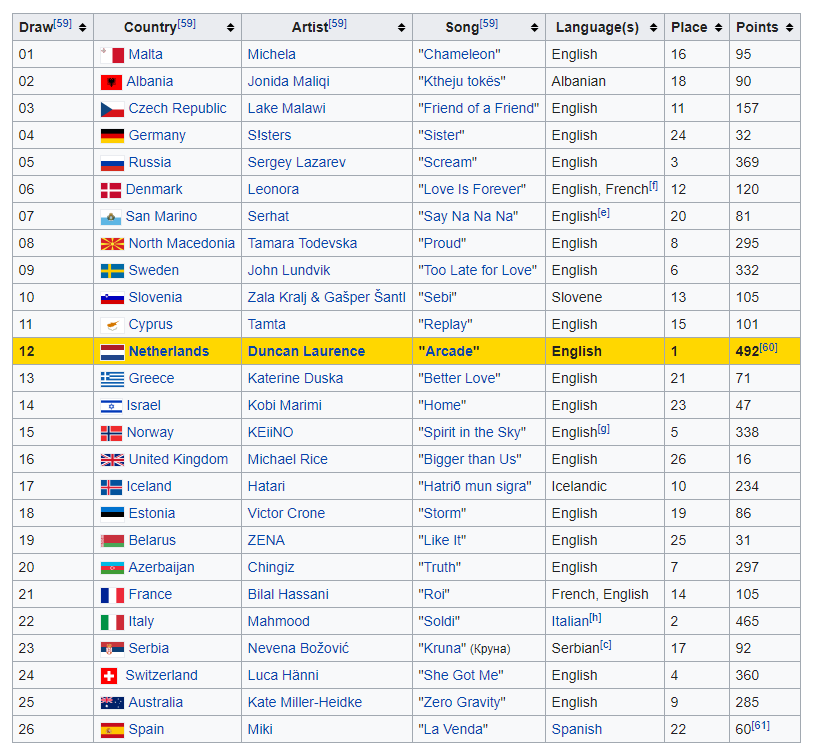
Task: Click the Sweden flag icon
Action: click(x=112, y=270)
